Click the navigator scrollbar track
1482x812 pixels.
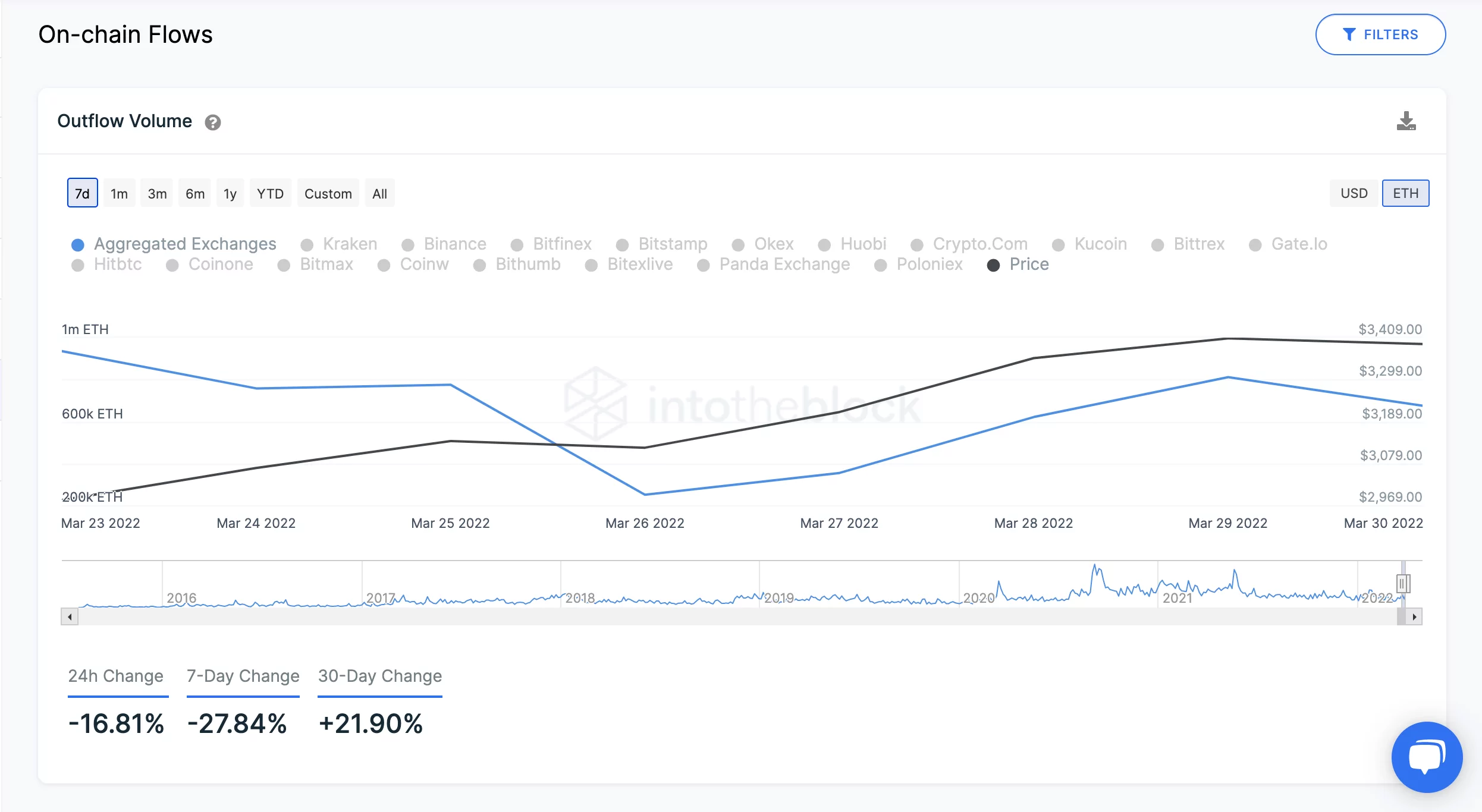(x=737, y=617)
